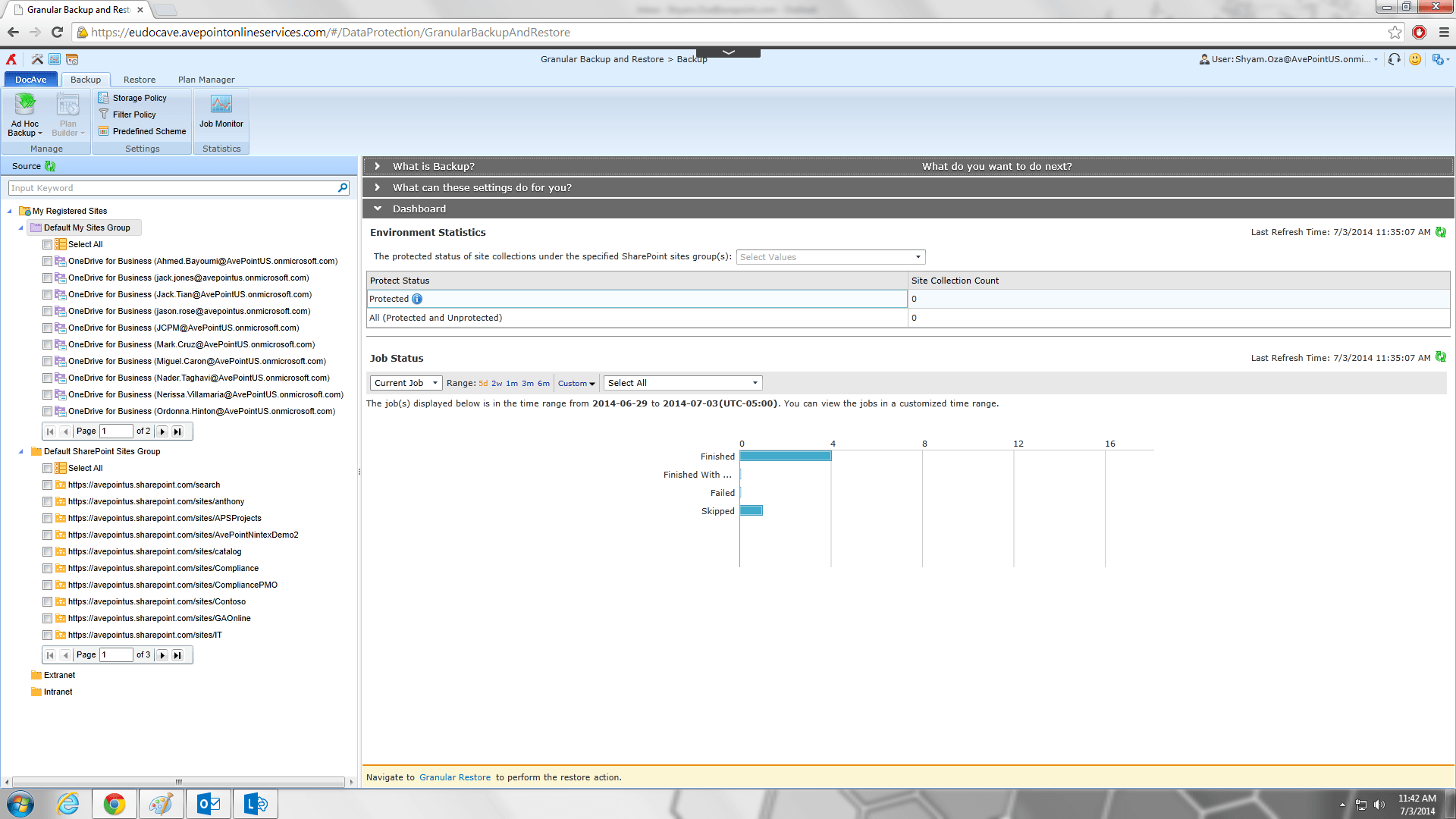The image size is (1456, 819).
Task: Check the sites/Compliance site collection
Action: [x=48, y=568]
